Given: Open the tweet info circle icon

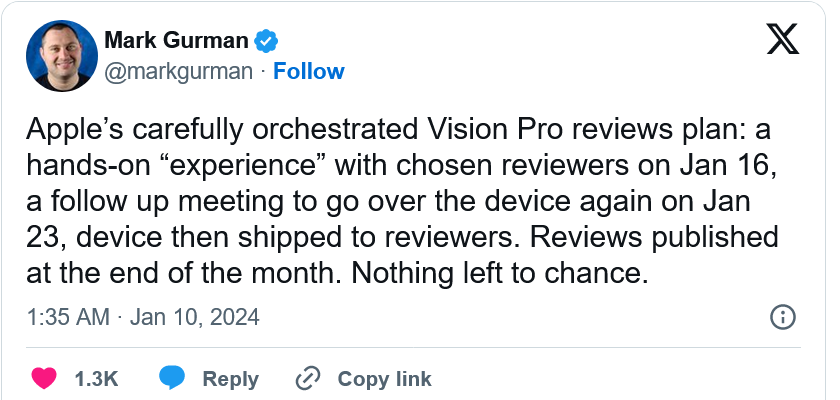Looking at the screenshot, I should (x=783, y=318).
